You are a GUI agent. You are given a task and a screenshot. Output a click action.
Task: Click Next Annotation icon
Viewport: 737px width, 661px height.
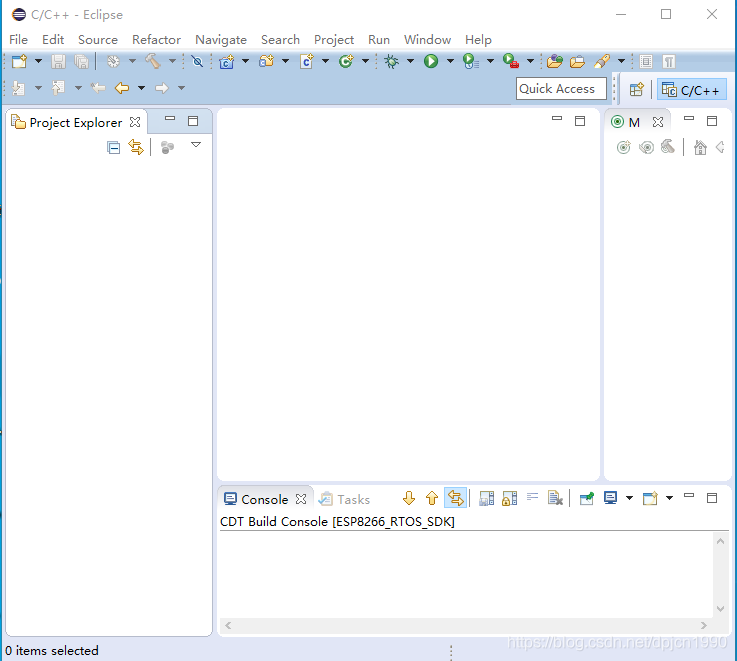coord(18,88)
